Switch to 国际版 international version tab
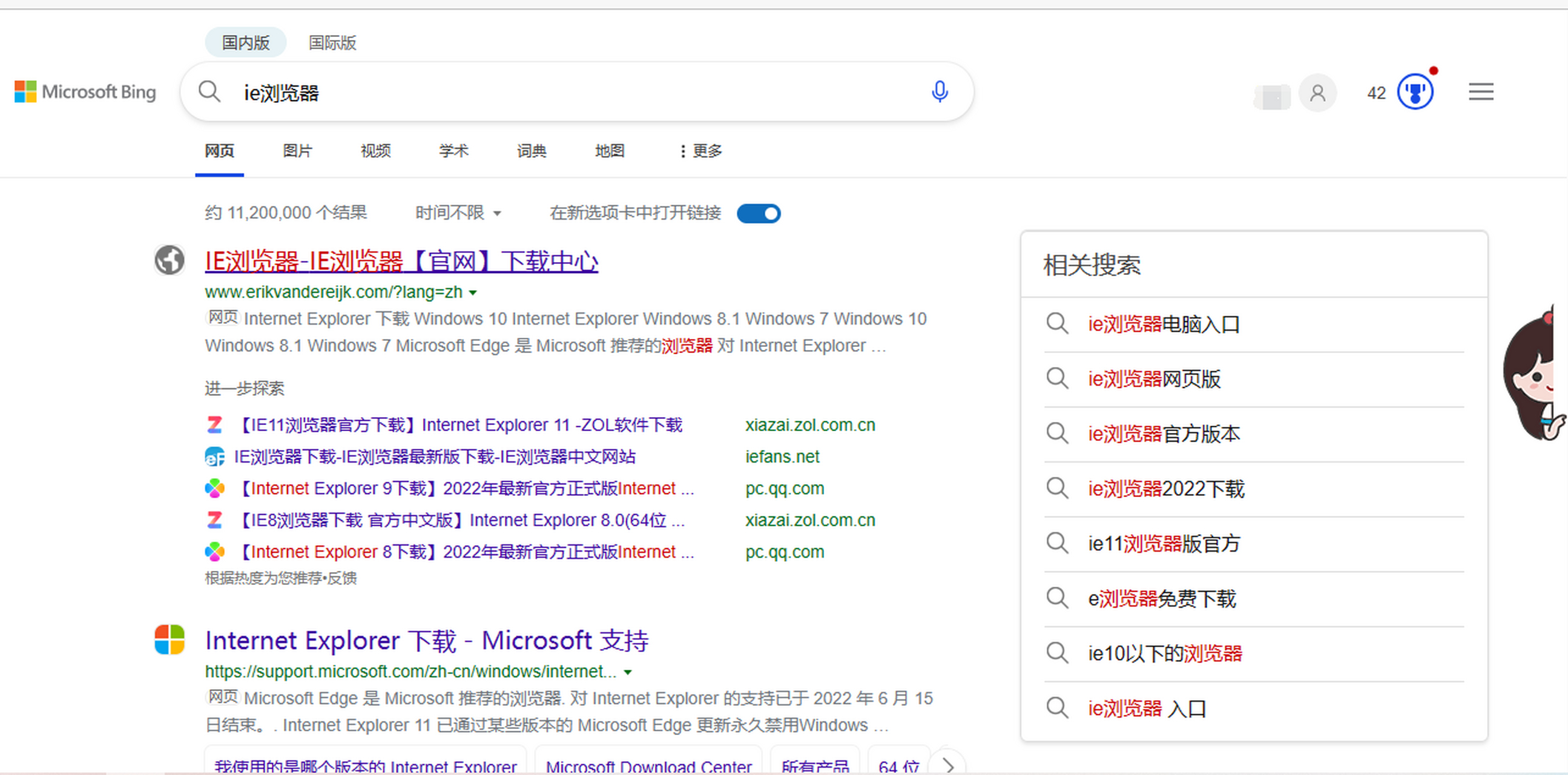 click(x=332, y=42)
